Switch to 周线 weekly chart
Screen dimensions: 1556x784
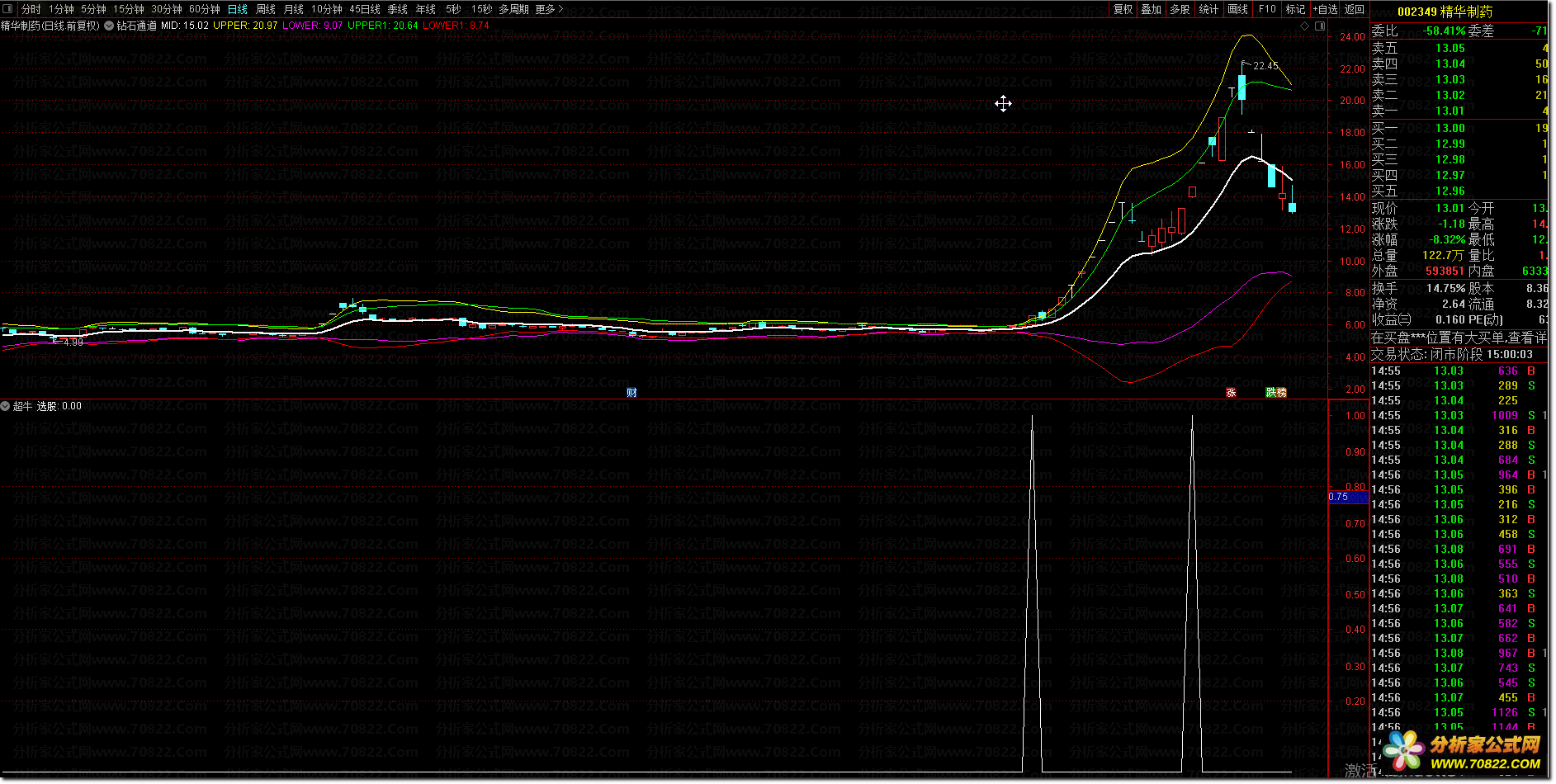(x=266, y=9)
